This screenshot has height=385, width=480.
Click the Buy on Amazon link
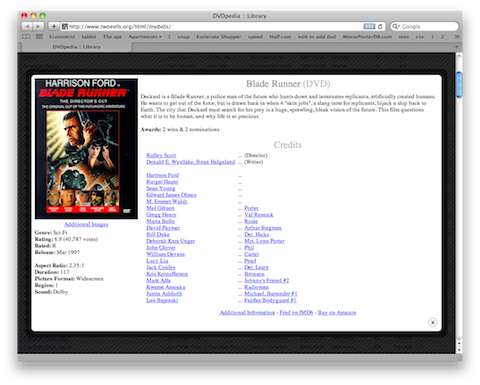coord(337,313)
